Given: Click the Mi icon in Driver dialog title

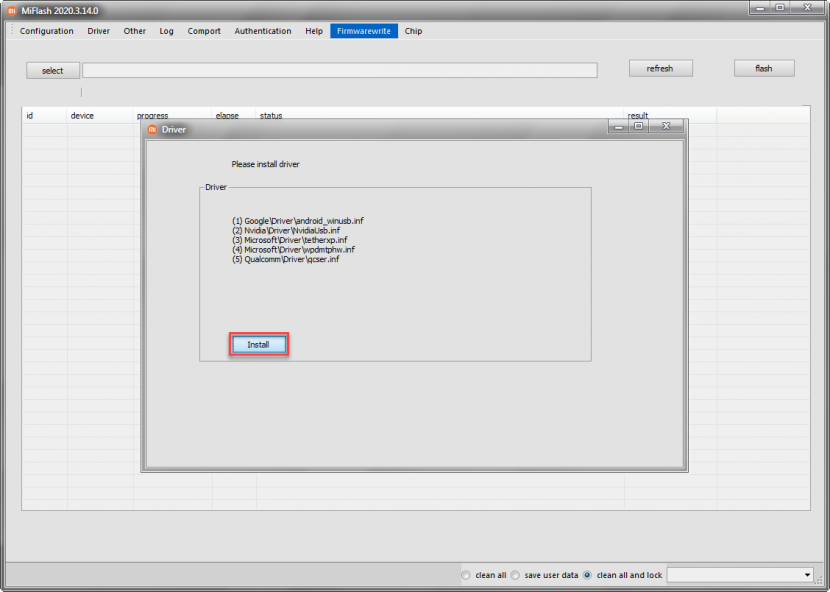Looking at the screenshot, I should pyautogui.click(x=152, y=130).
